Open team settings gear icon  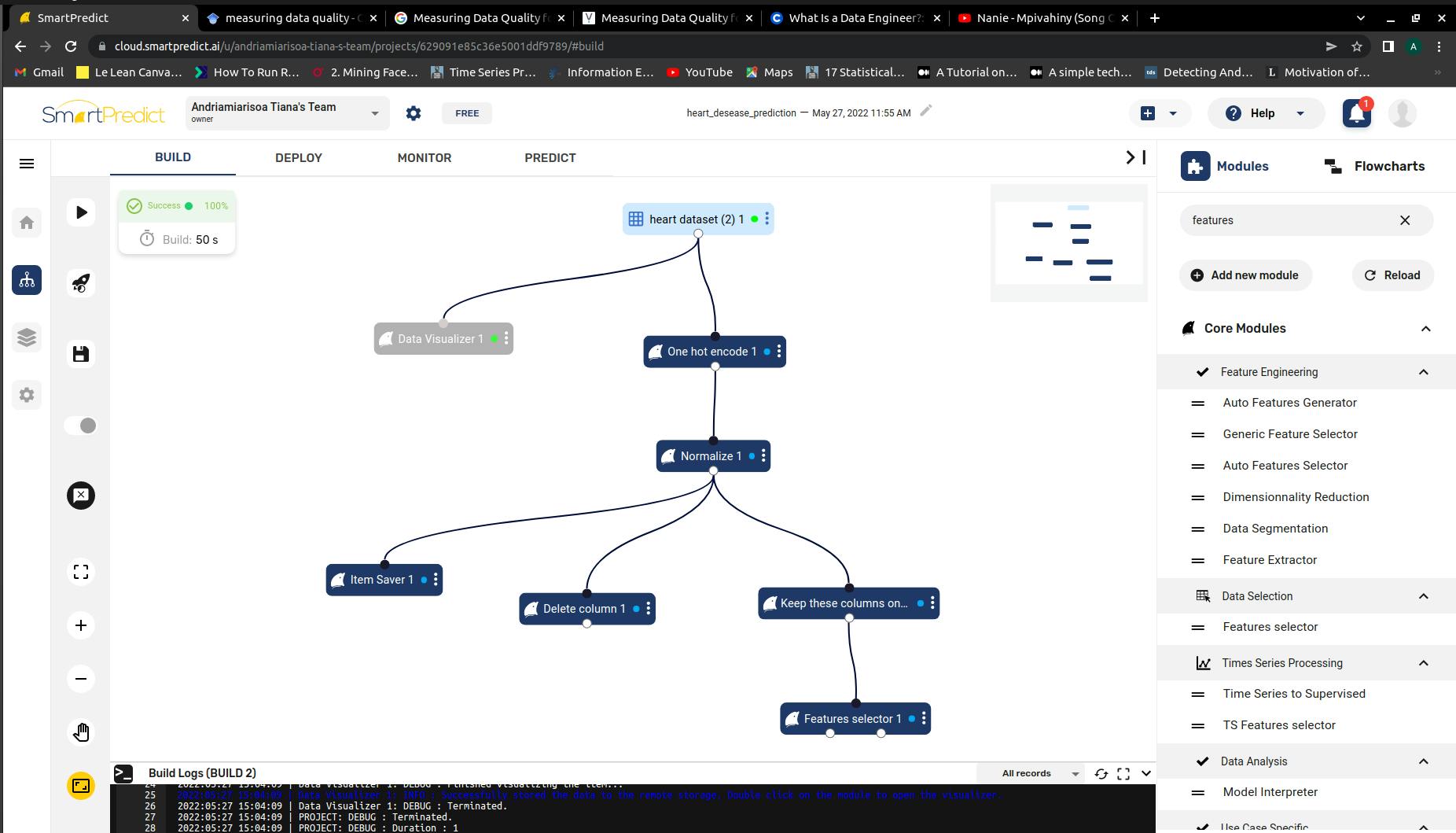tap(414, 113)
